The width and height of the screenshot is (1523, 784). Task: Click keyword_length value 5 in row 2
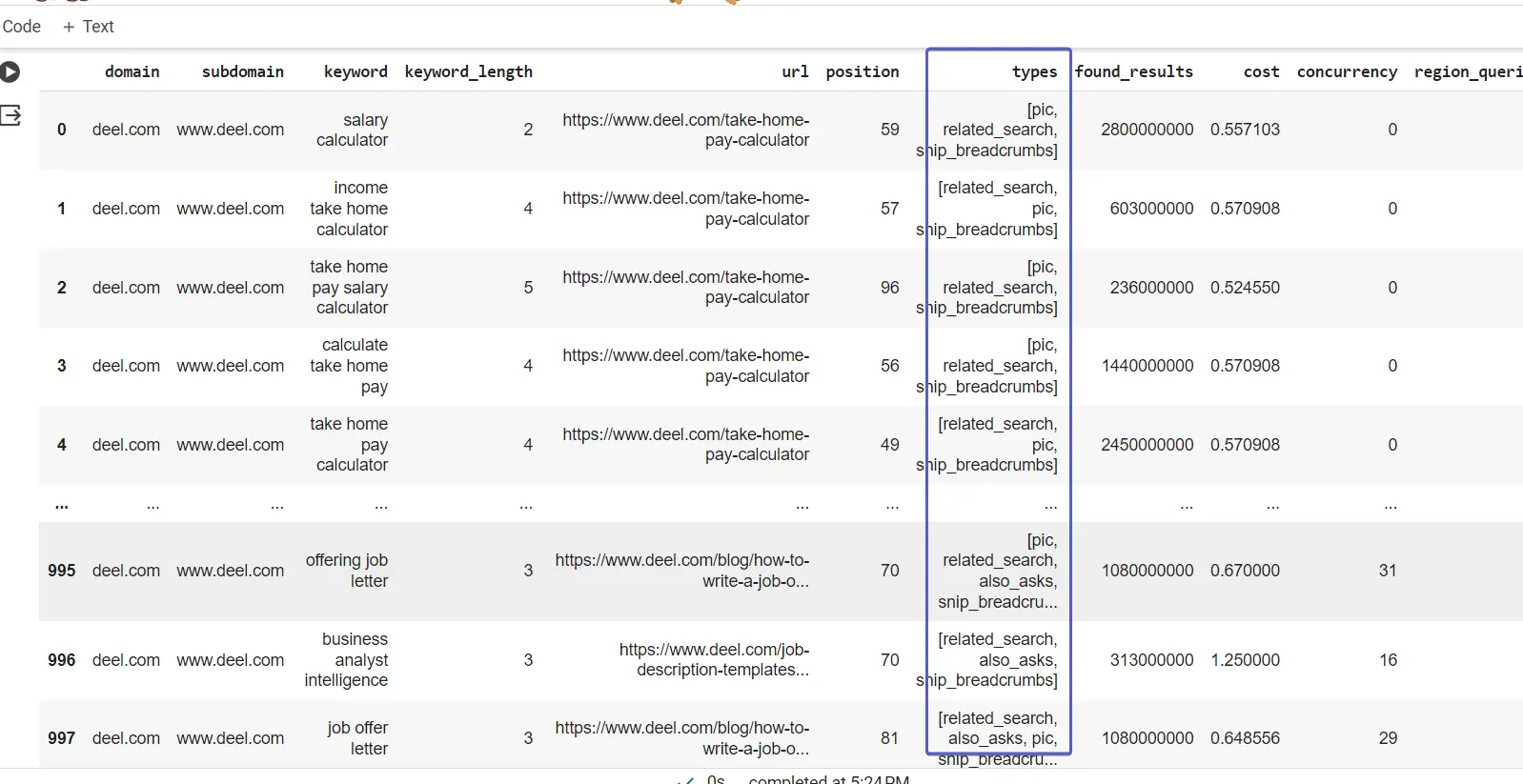click(x=528, y=288)
